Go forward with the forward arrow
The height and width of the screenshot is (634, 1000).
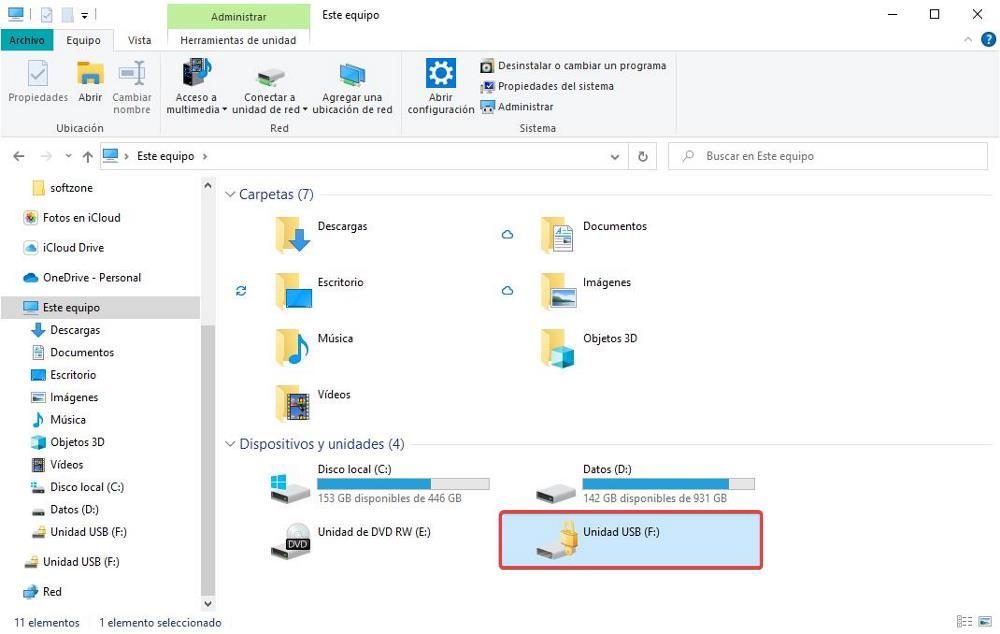46,156
